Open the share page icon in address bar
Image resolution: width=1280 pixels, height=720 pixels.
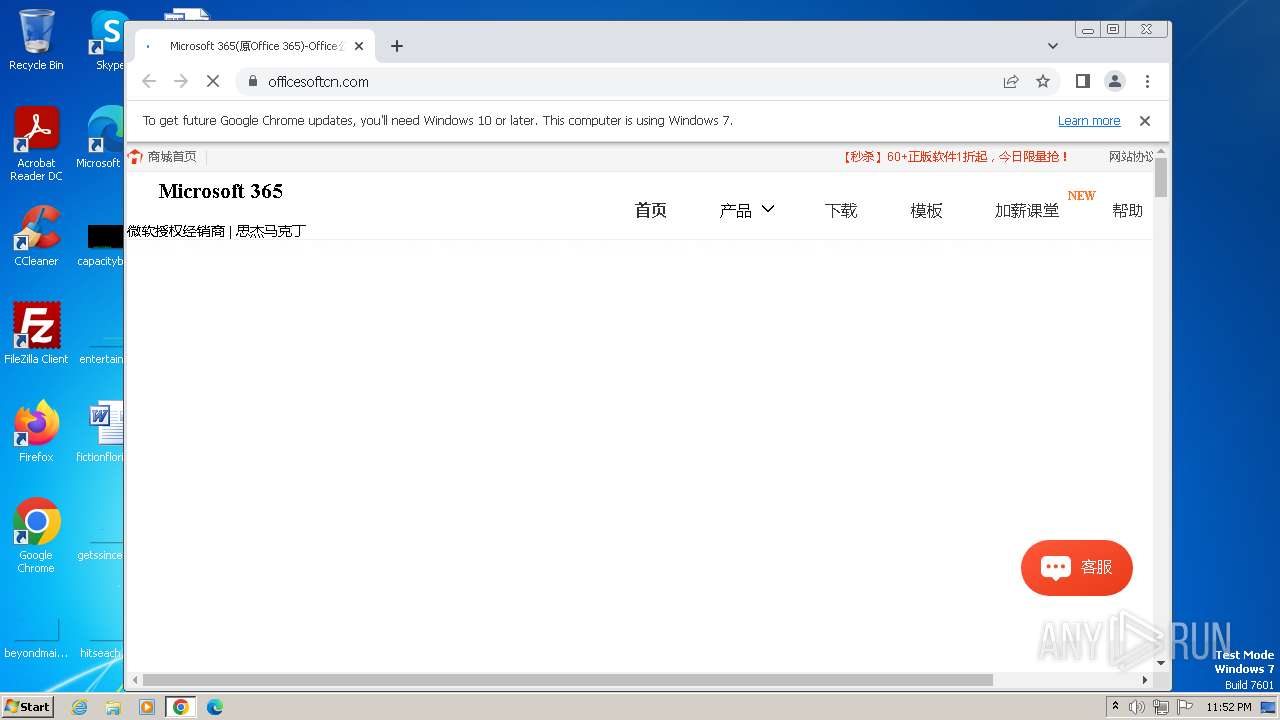coord(1011,81)
